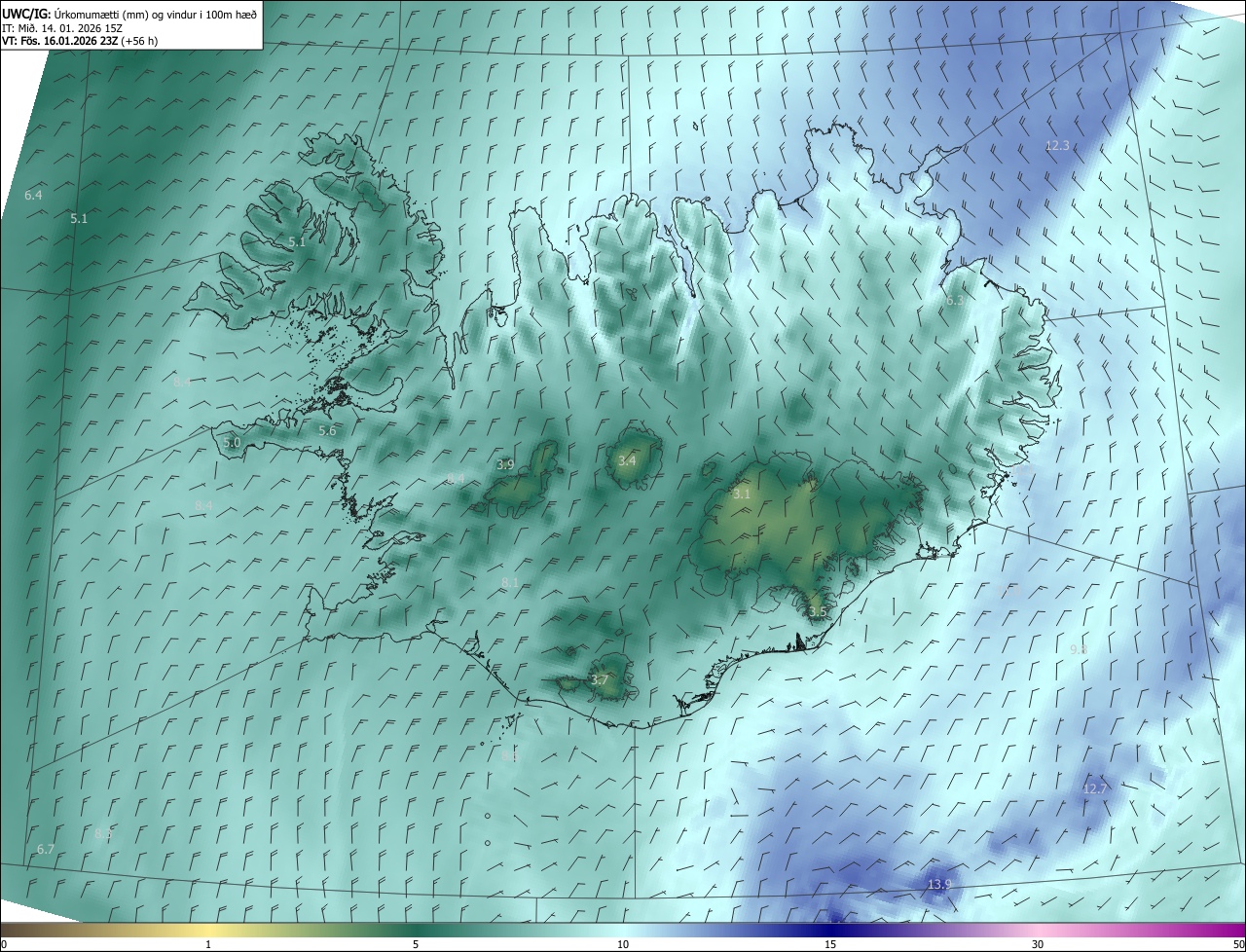Click the 3.1 value label on Vatnajökull
1246x952 pixels.
(x=742, y=494)
